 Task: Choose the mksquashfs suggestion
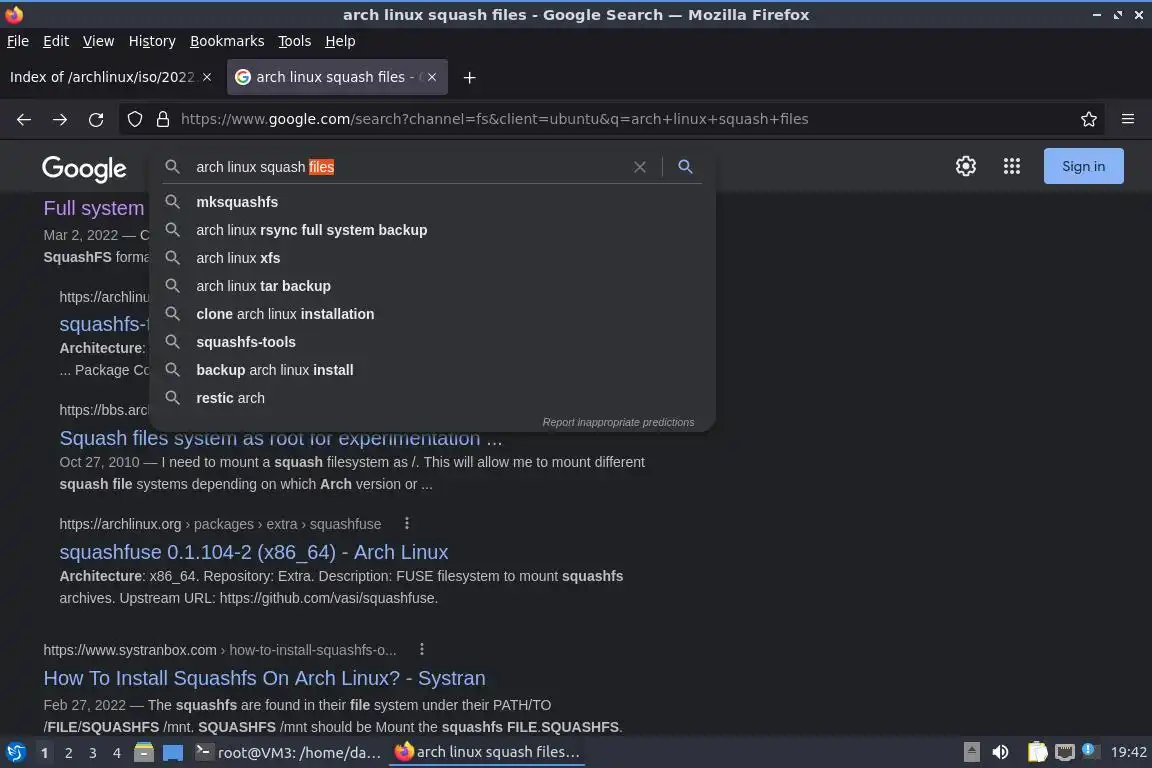(432, 201)
